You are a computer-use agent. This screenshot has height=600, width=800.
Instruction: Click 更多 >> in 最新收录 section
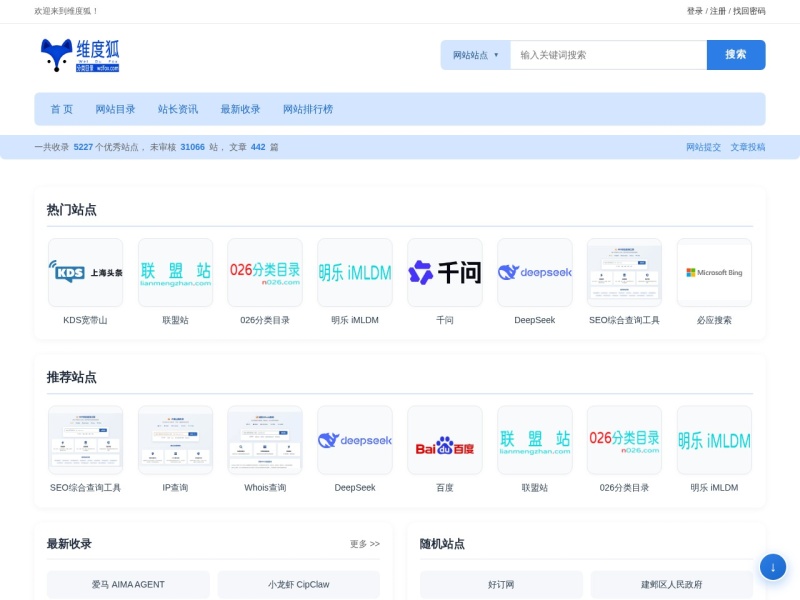(x=365, y=544)
